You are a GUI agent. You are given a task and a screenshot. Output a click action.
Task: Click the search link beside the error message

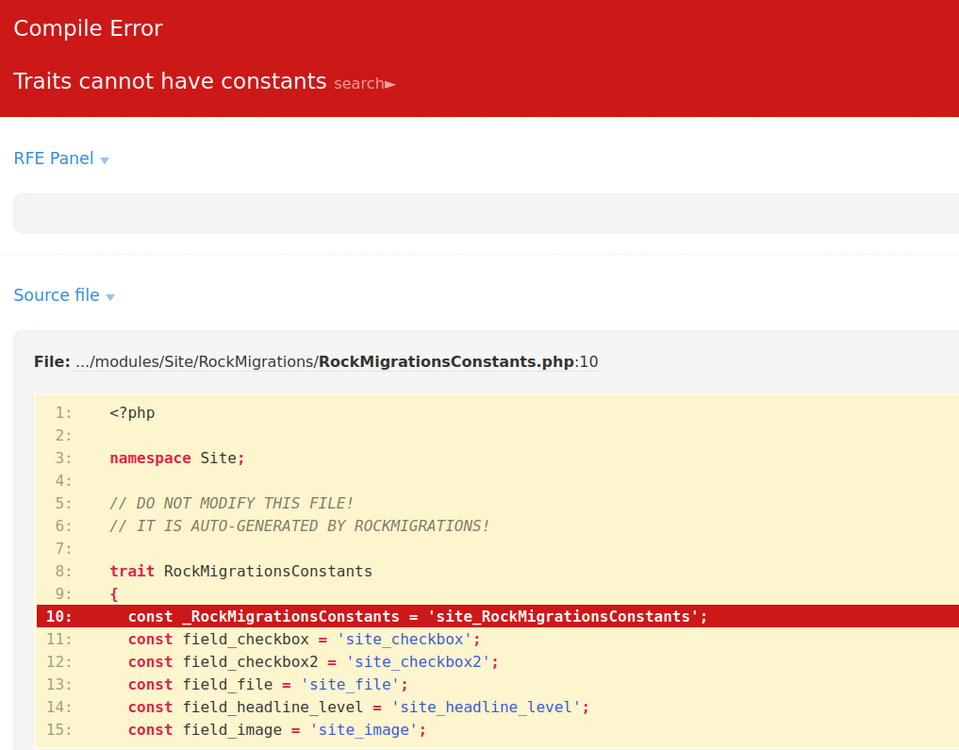tap(364, 84)
